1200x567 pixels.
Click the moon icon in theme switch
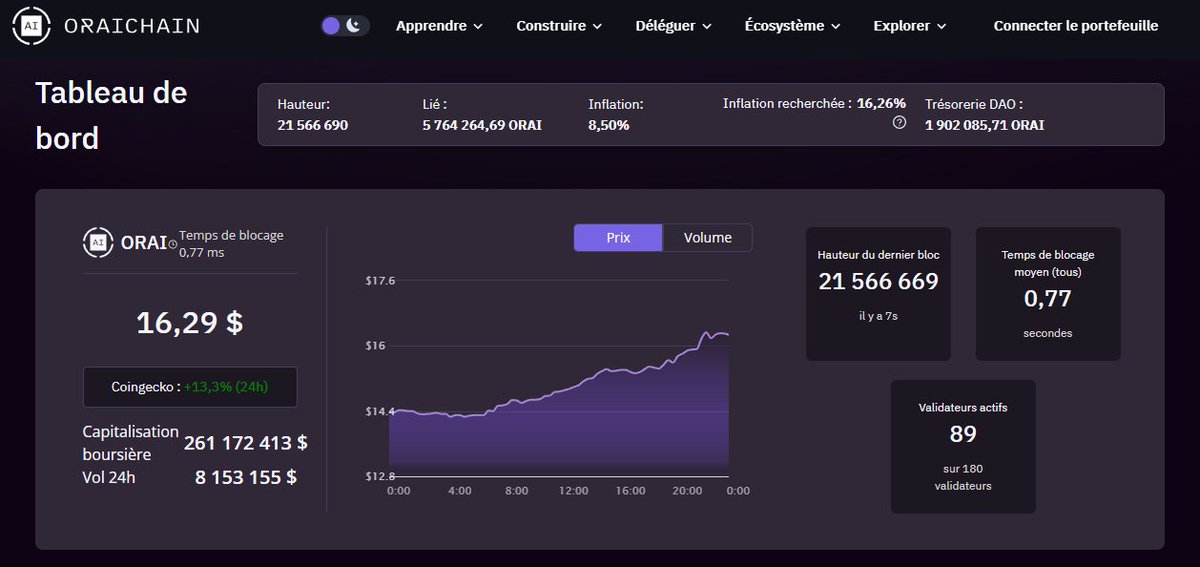pyautogui.click(x=354, y=26)
